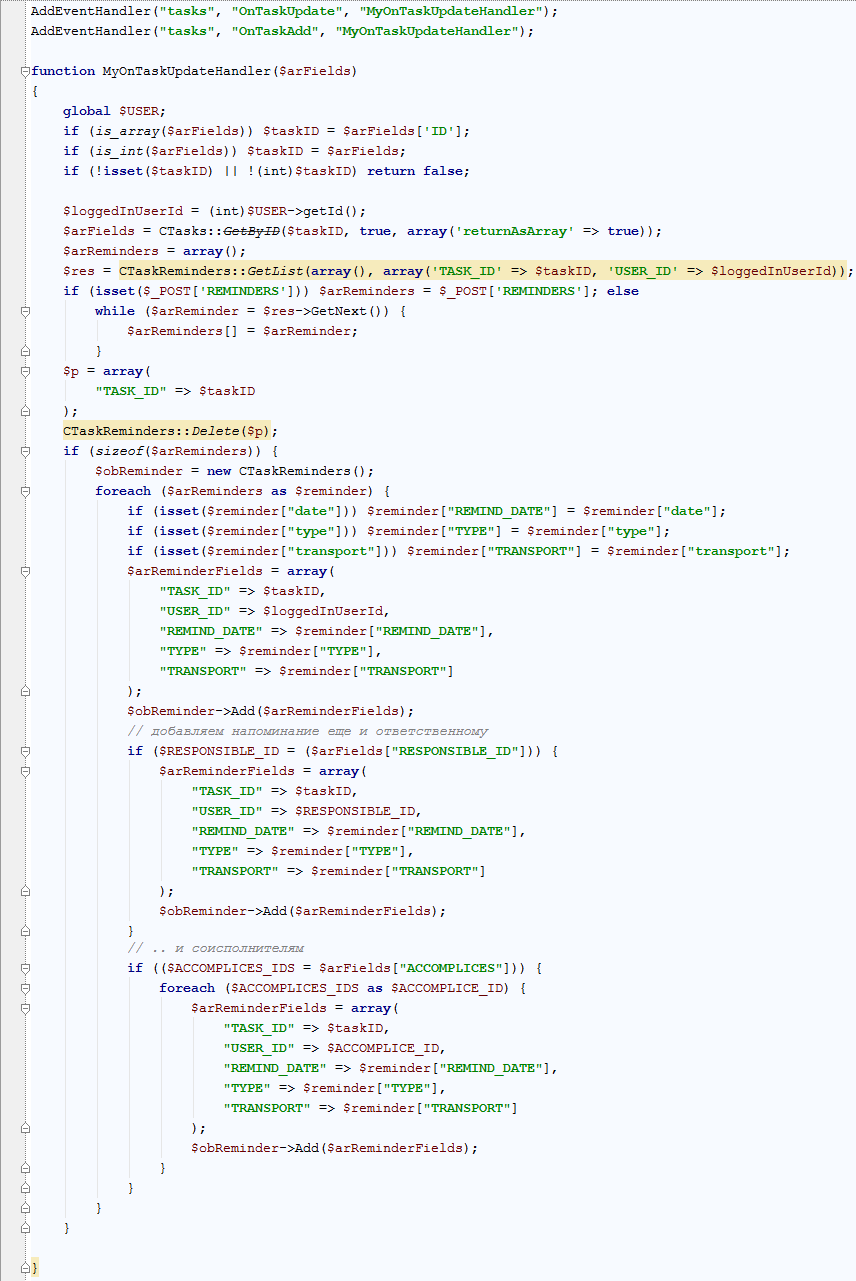
Task: Click sizeof function call
Action: (119, 451)
